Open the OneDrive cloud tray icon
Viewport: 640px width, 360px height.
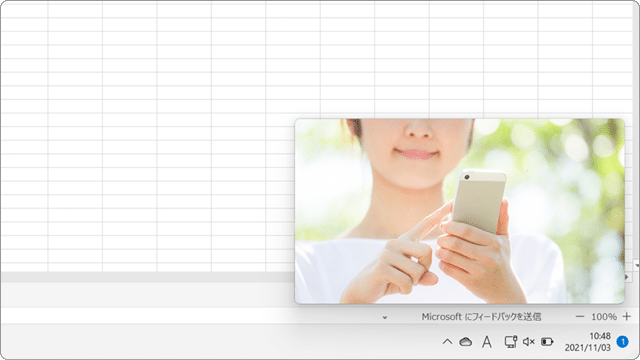[x=466, y=342]
